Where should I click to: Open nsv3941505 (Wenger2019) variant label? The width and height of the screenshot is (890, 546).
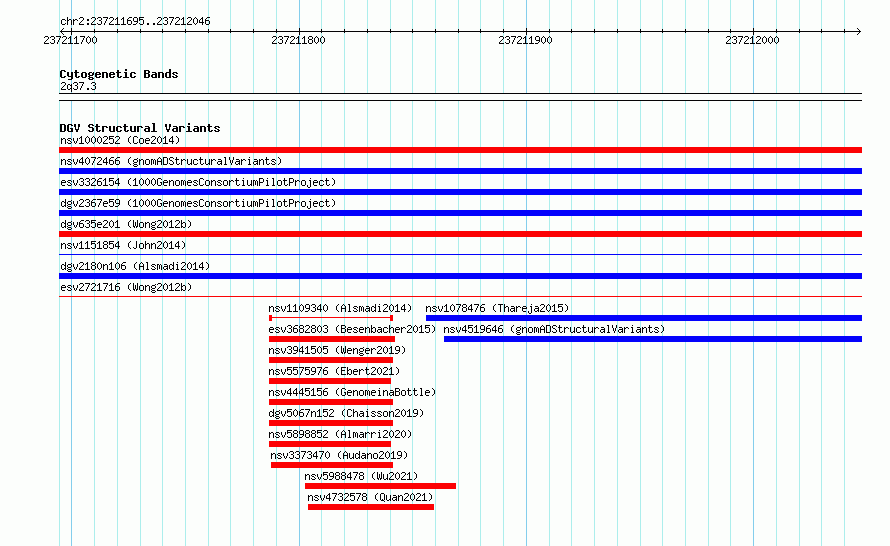click(337, 350)
